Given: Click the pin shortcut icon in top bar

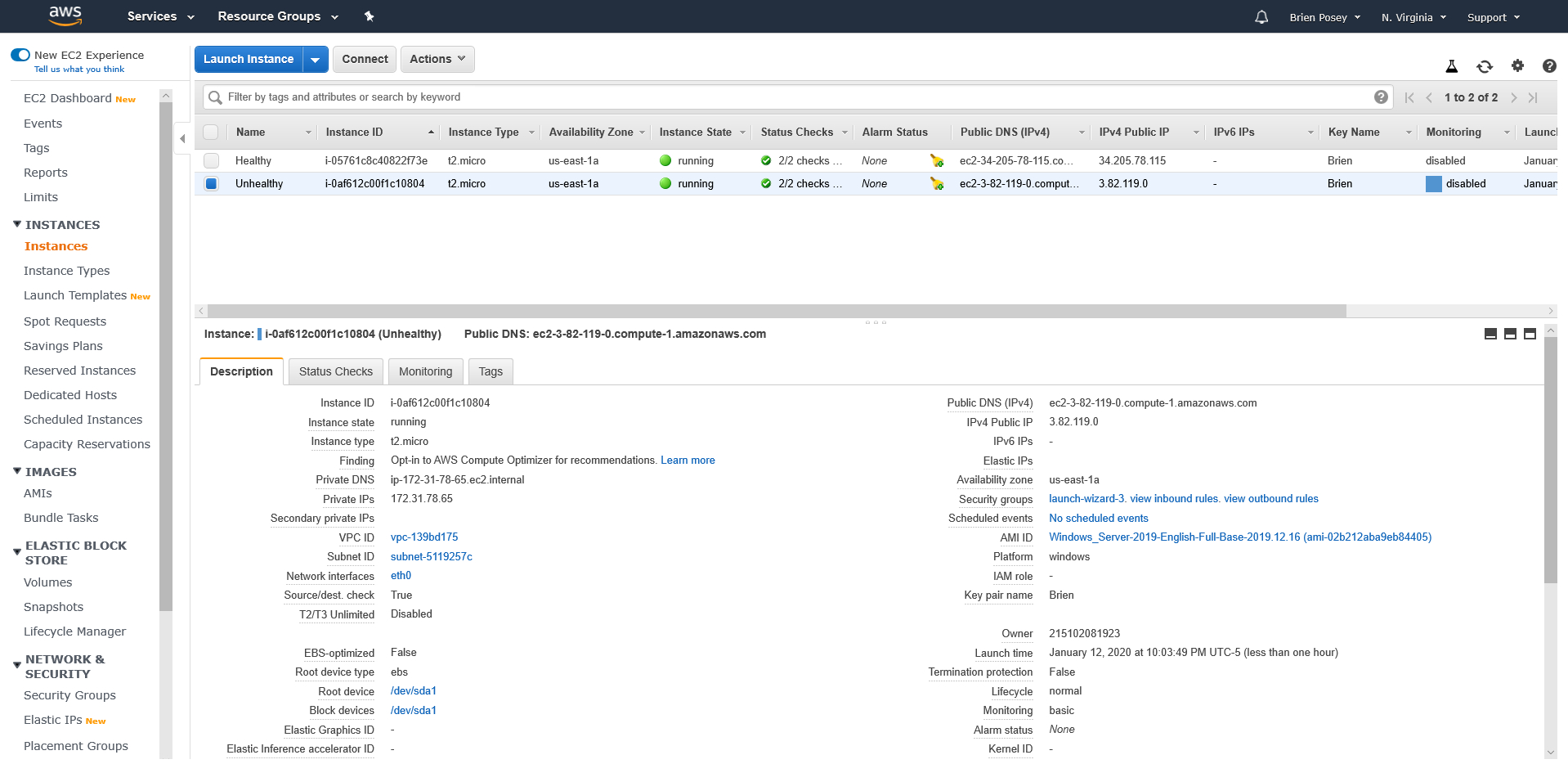Looking at the screenshot, I should click(x=369, y=16).
